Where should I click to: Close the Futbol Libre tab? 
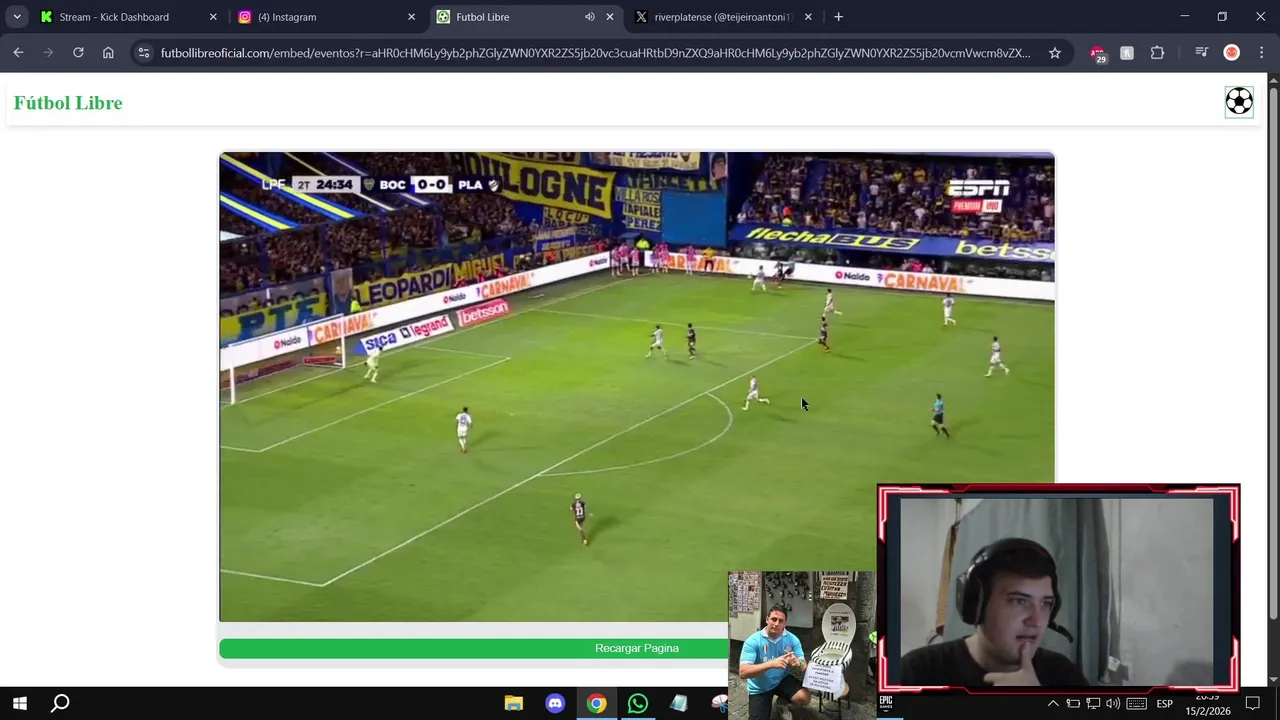[x=610, y=17]
